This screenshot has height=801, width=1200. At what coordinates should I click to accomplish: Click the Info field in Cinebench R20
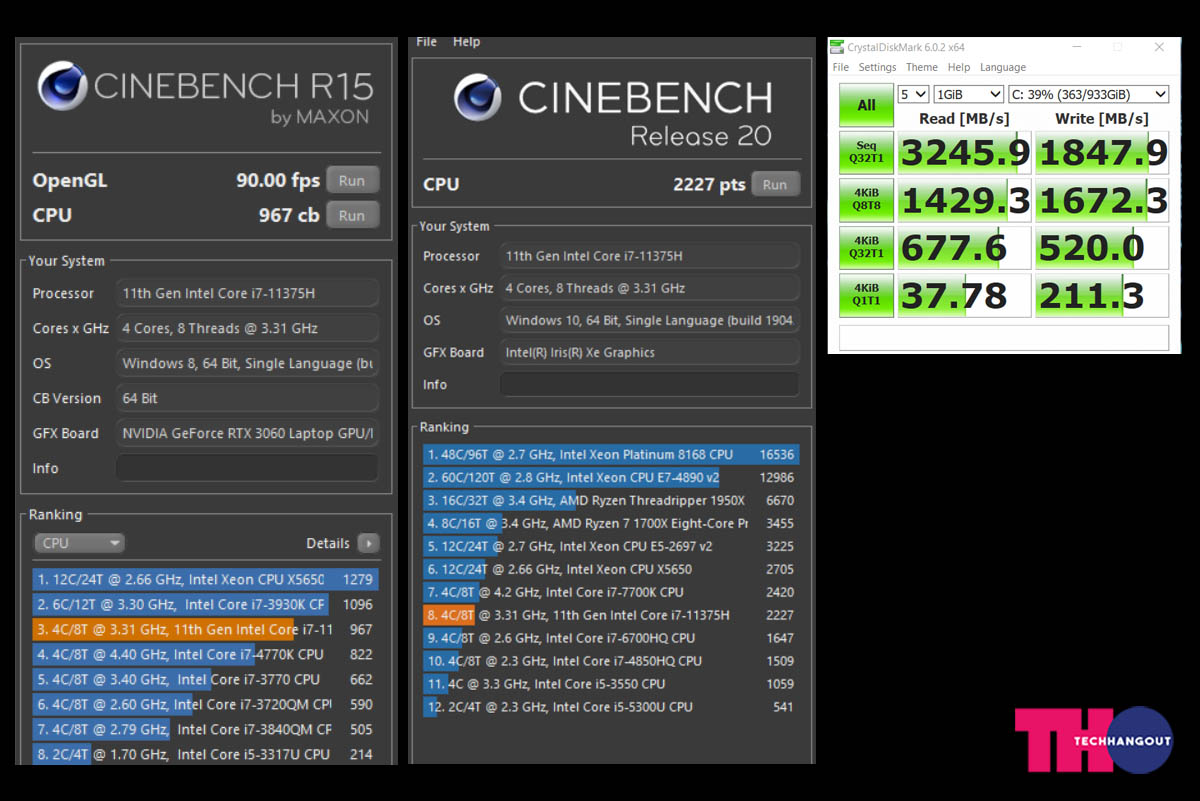point(649,384)
